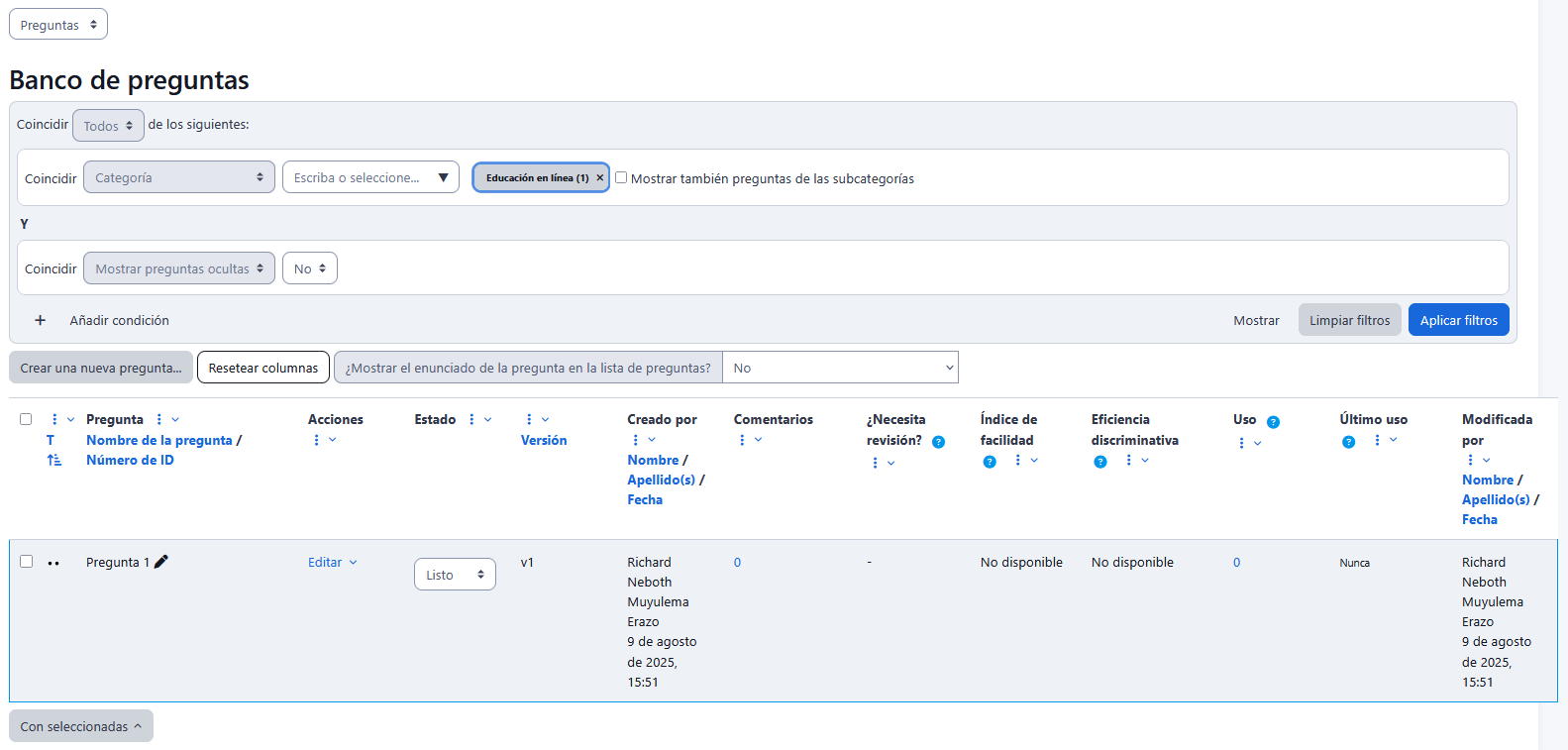The width and height of the screenshot is (1568, 750).
Task: Click the plus icon for Añadir condición
Action: 41,320
